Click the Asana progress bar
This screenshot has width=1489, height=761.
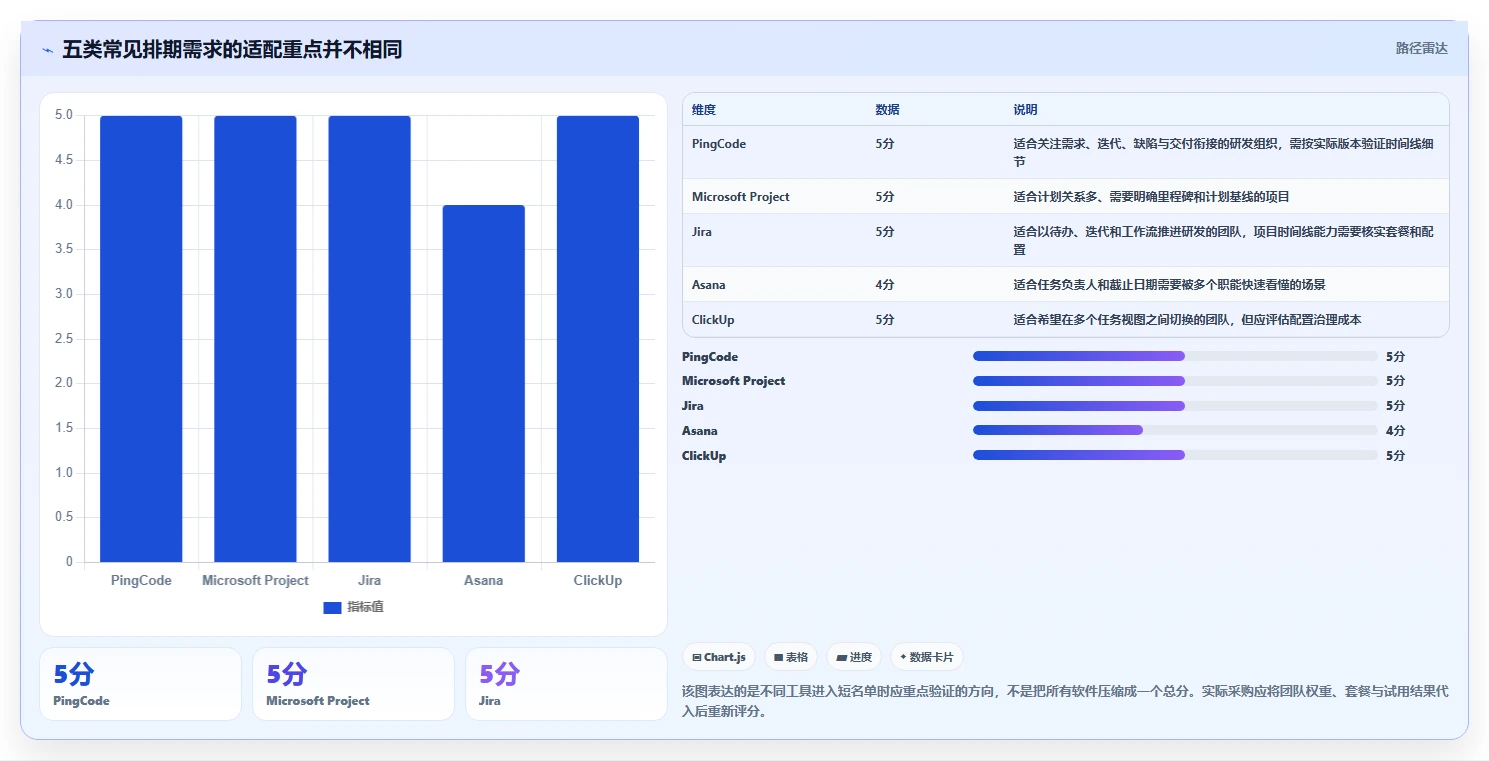[1175, 430]
